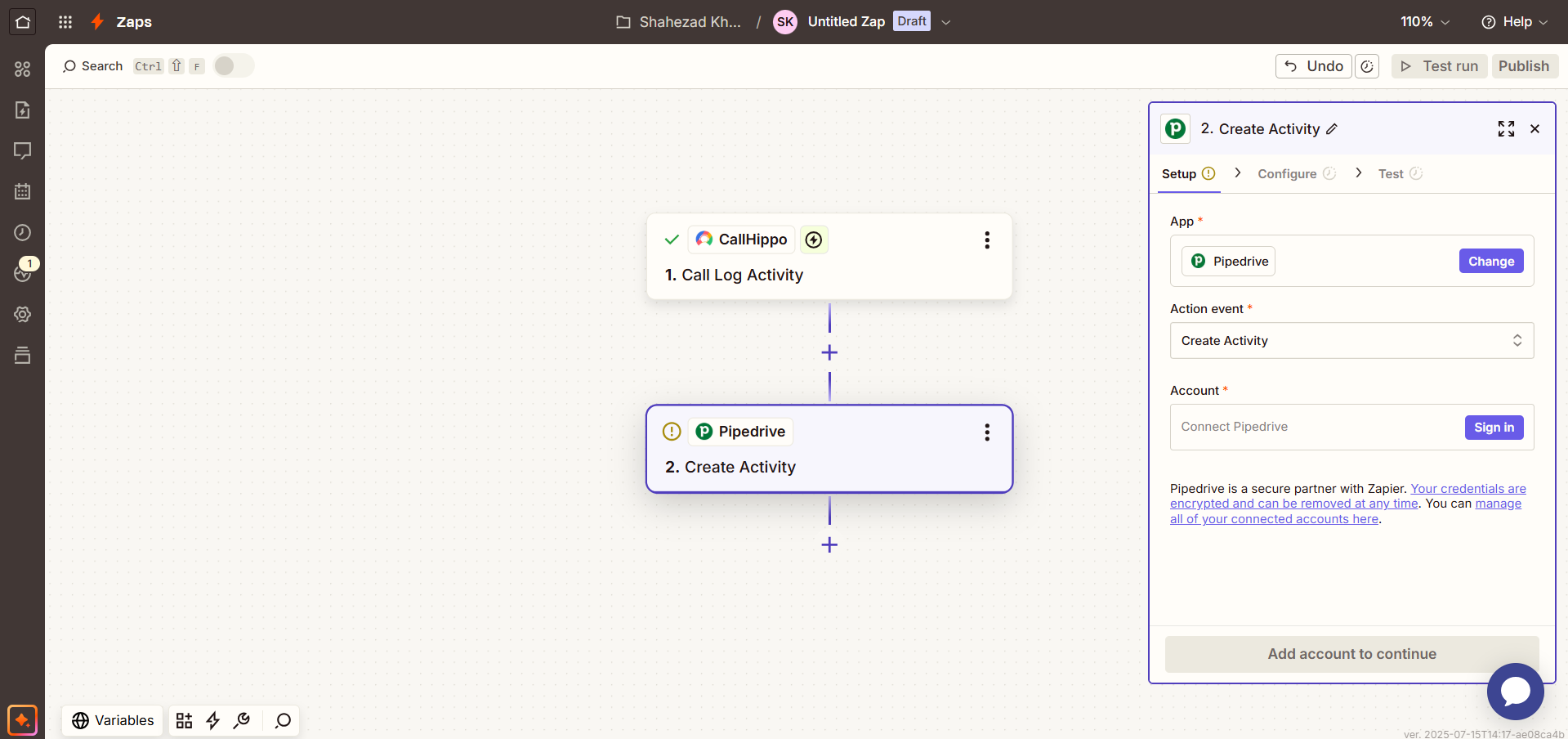Open the Help dropdown menu
1568x739 pixels.
(x=1514, y=22)
